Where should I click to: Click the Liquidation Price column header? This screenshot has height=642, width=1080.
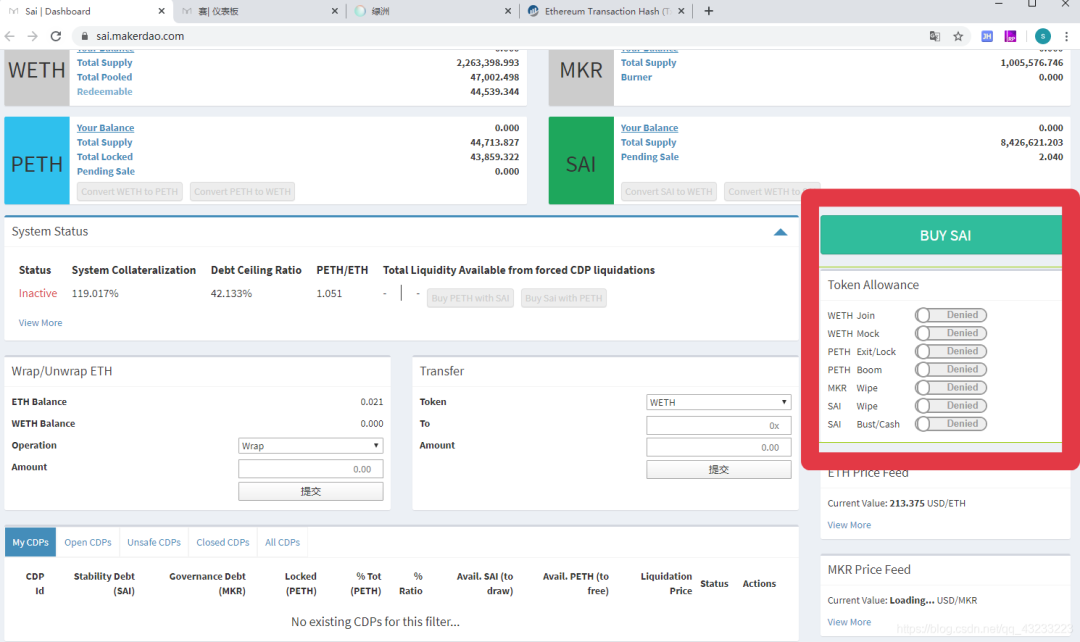point(666,583)
